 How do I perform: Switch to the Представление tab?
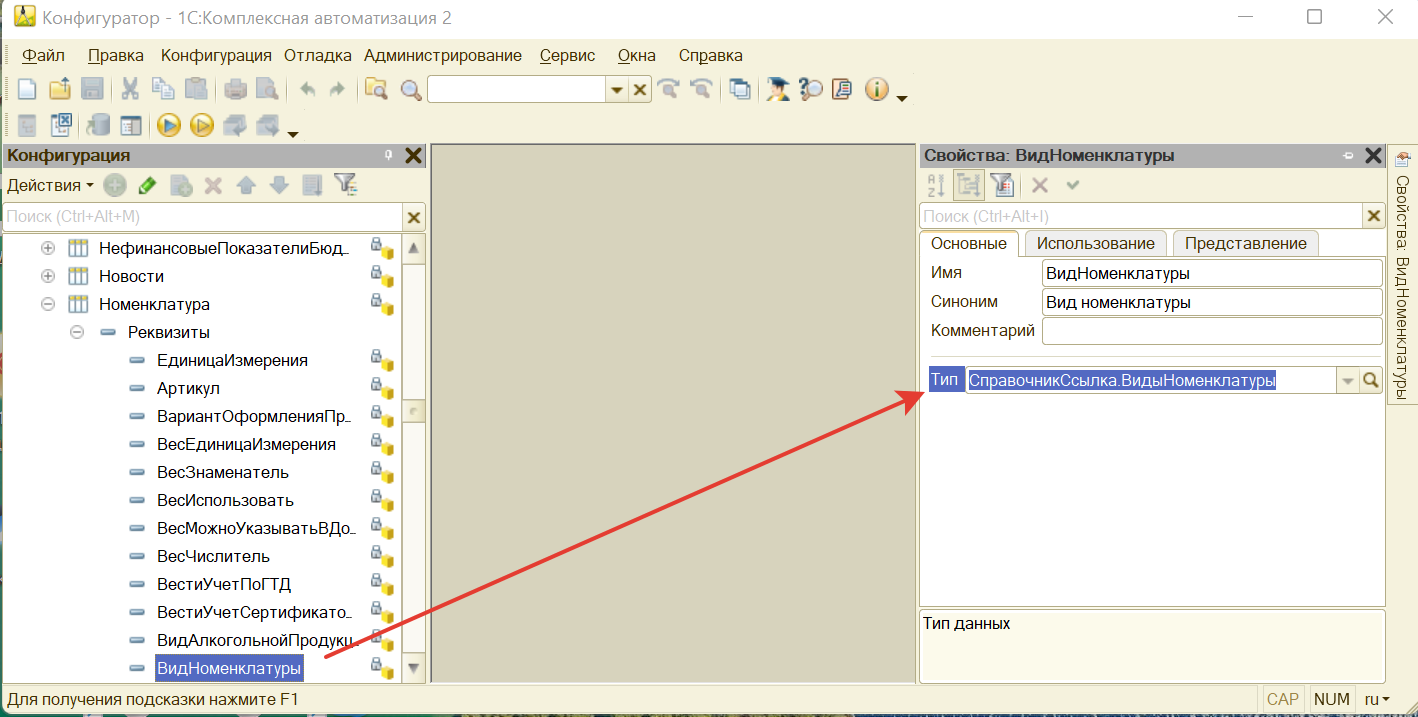click(1246, 243)
